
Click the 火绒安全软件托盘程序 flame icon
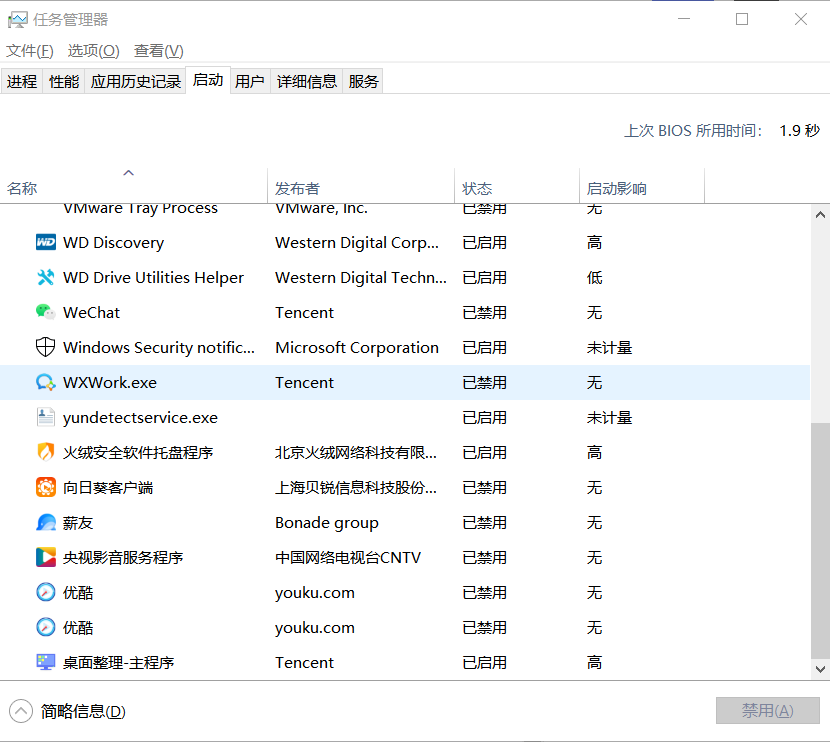coord(45,452)
